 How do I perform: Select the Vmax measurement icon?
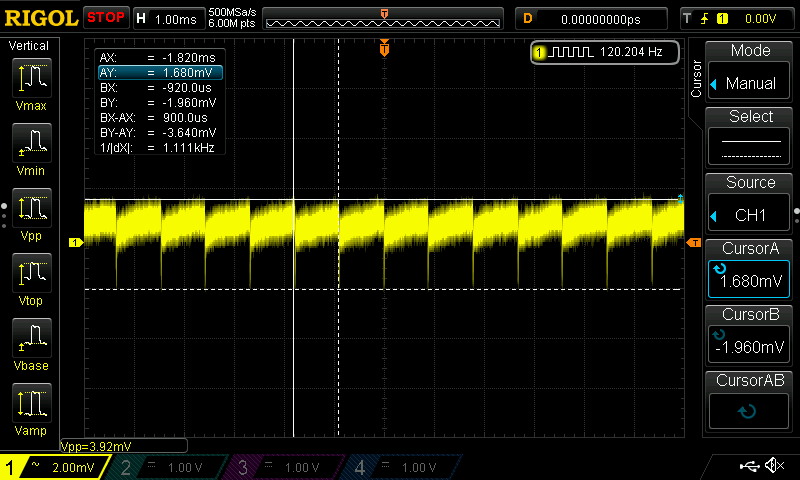pos(31,78)
